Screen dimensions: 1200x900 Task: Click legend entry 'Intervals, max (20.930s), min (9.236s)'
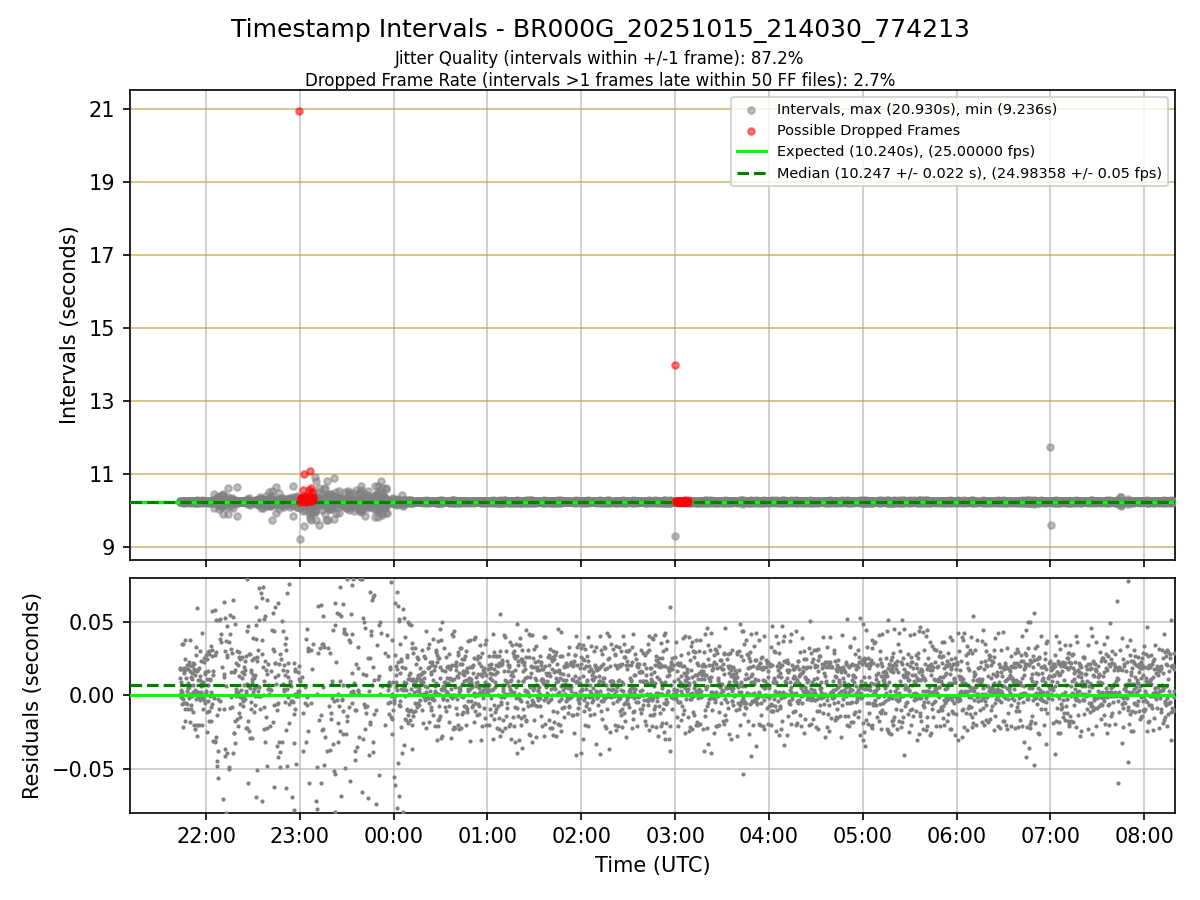pyautogui.click(x=916, y=109)
